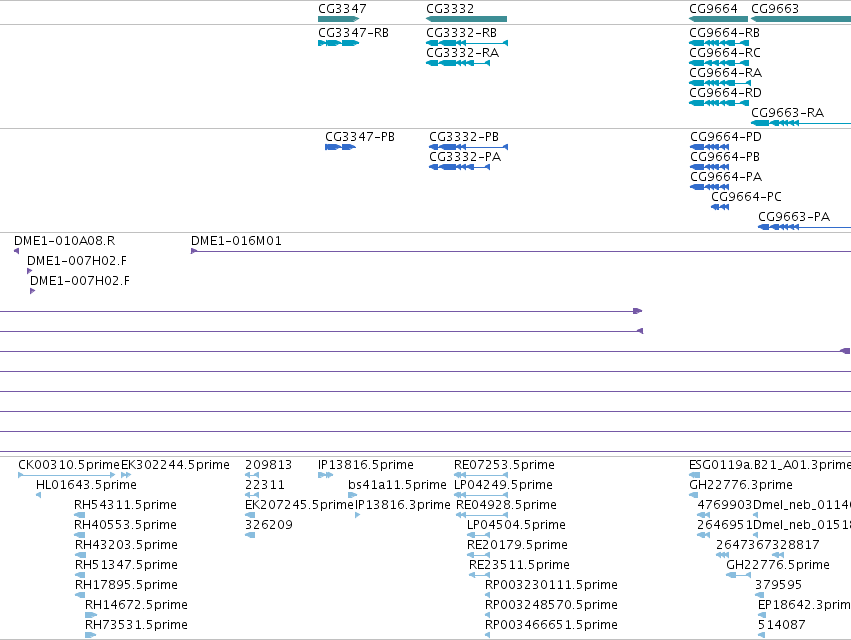
Task: Click EST LP04504.5prime label
Action: coord(516,525)
